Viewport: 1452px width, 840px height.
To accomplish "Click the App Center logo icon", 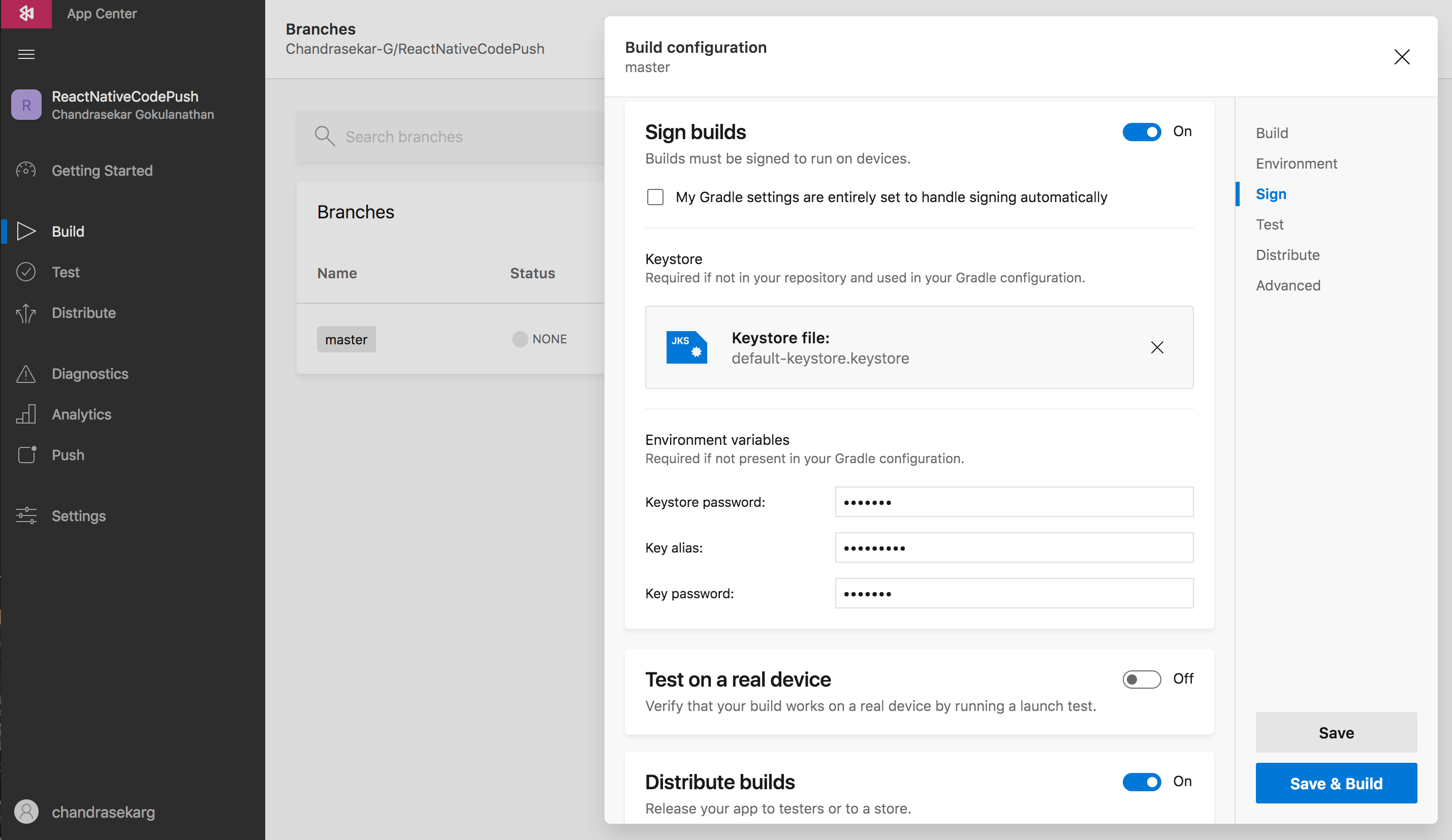I will click(26, 13).
